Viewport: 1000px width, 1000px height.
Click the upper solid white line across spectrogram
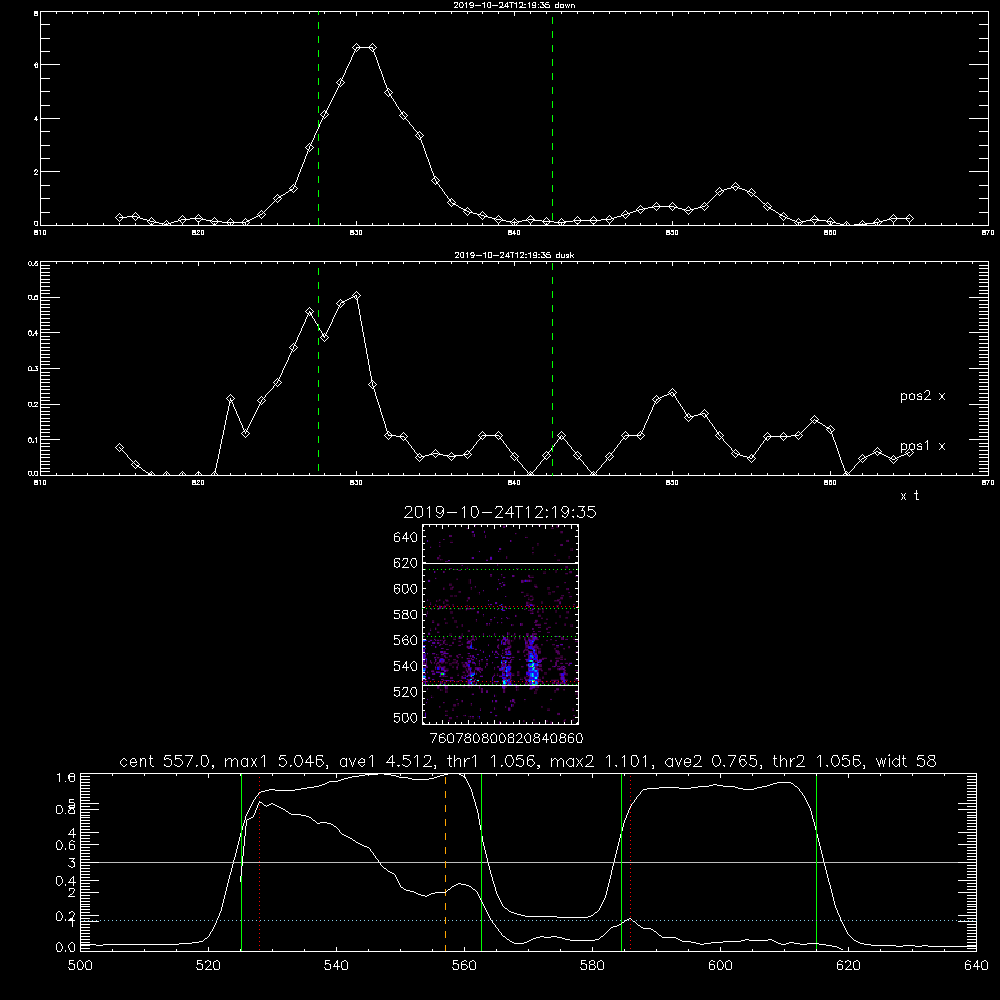coord(501,563)
